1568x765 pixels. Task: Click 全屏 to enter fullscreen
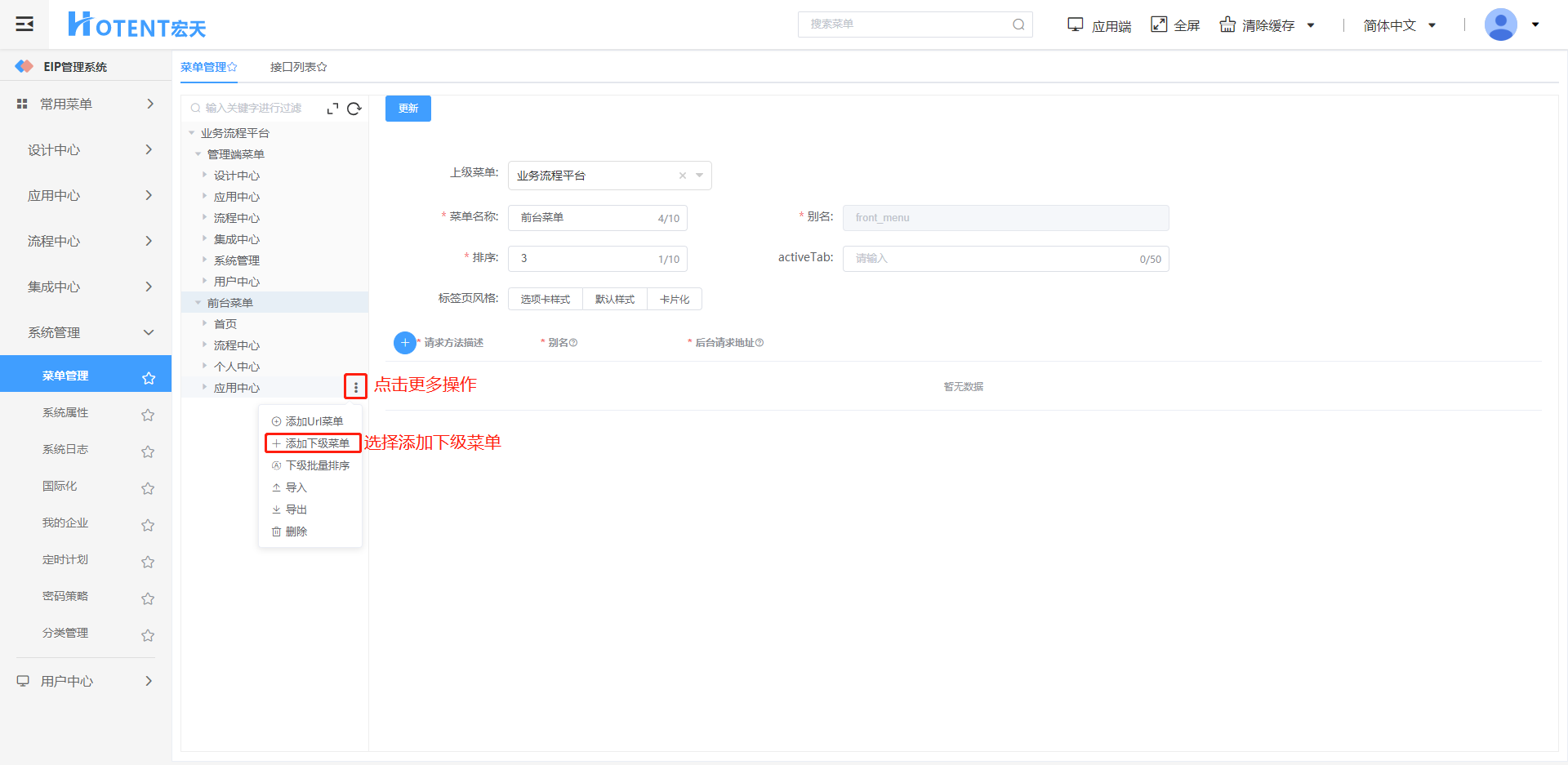tap(1175, 25)
